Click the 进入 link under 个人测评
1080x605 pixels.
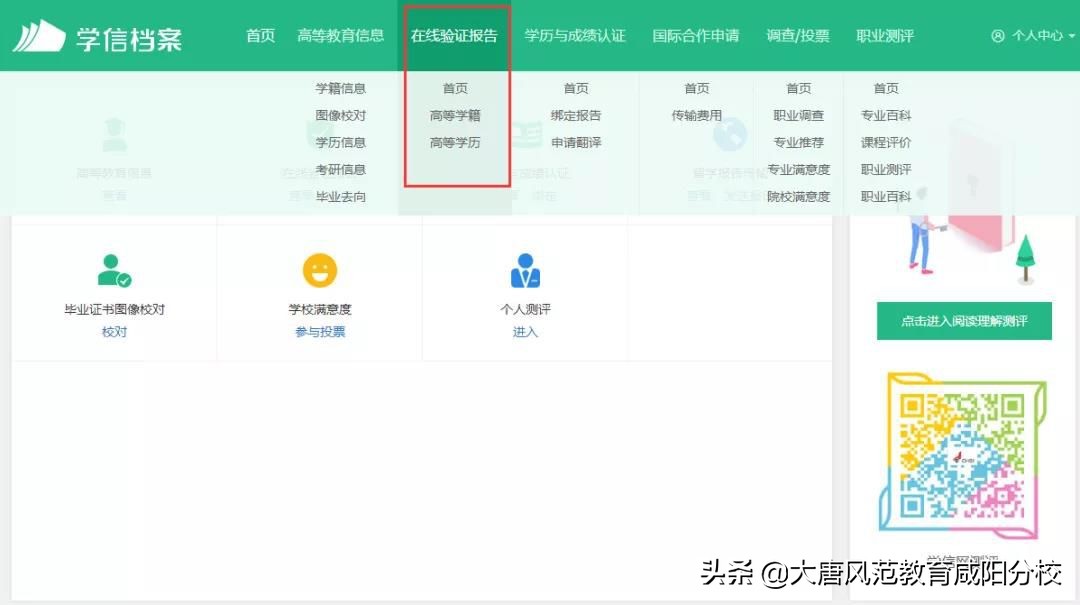tap(524, 330)
